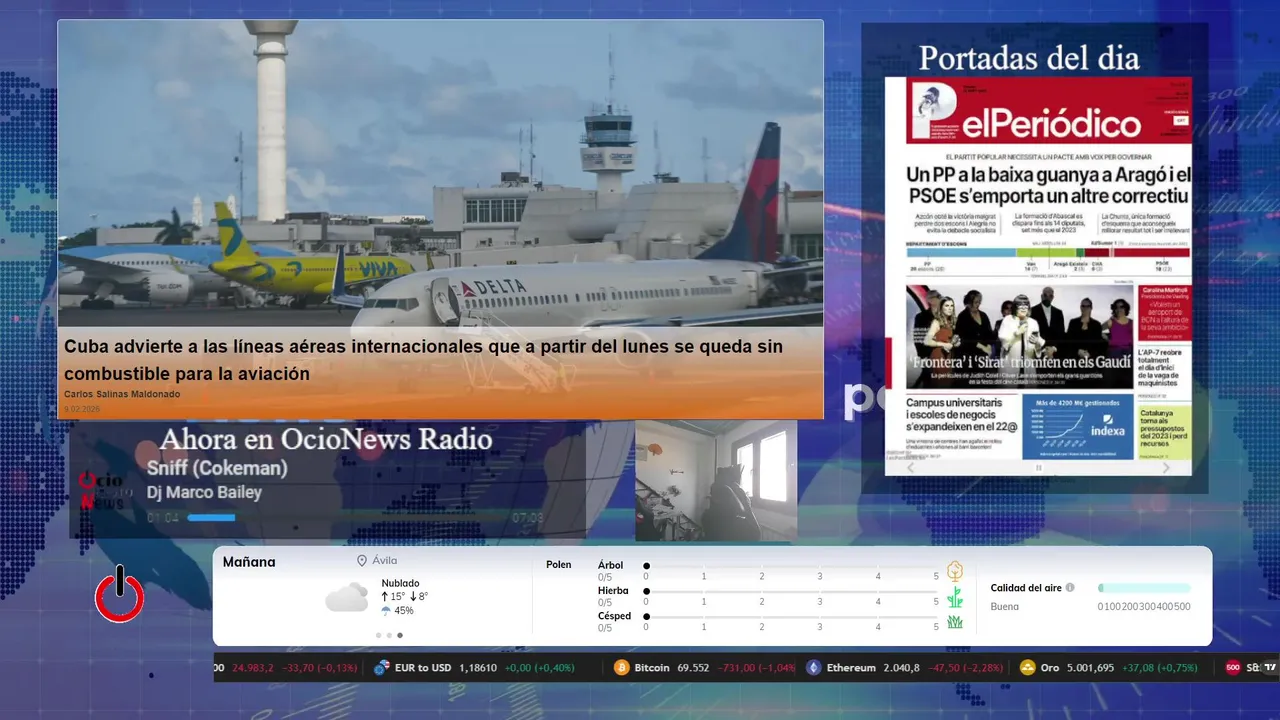Go to previous front page with left arrow
The height and width of the screenshot is (720, 1280).
pyautogui.click(x=910, y=468)
